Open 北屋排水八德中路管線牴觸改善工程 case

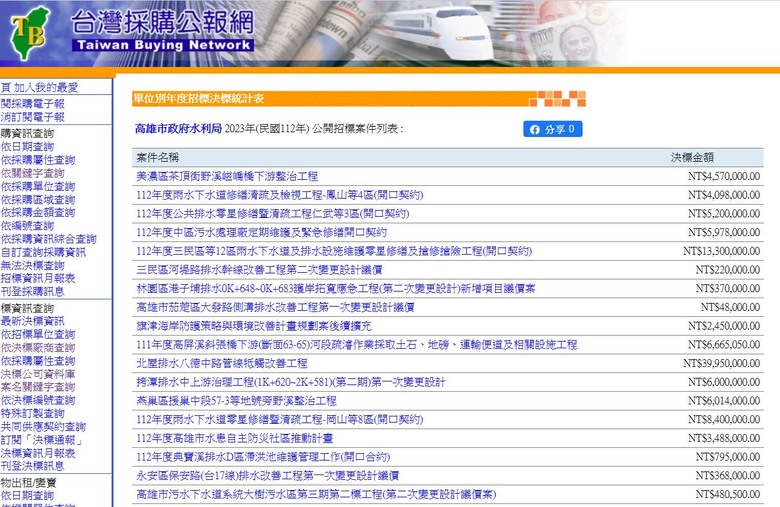pos(222,363)
